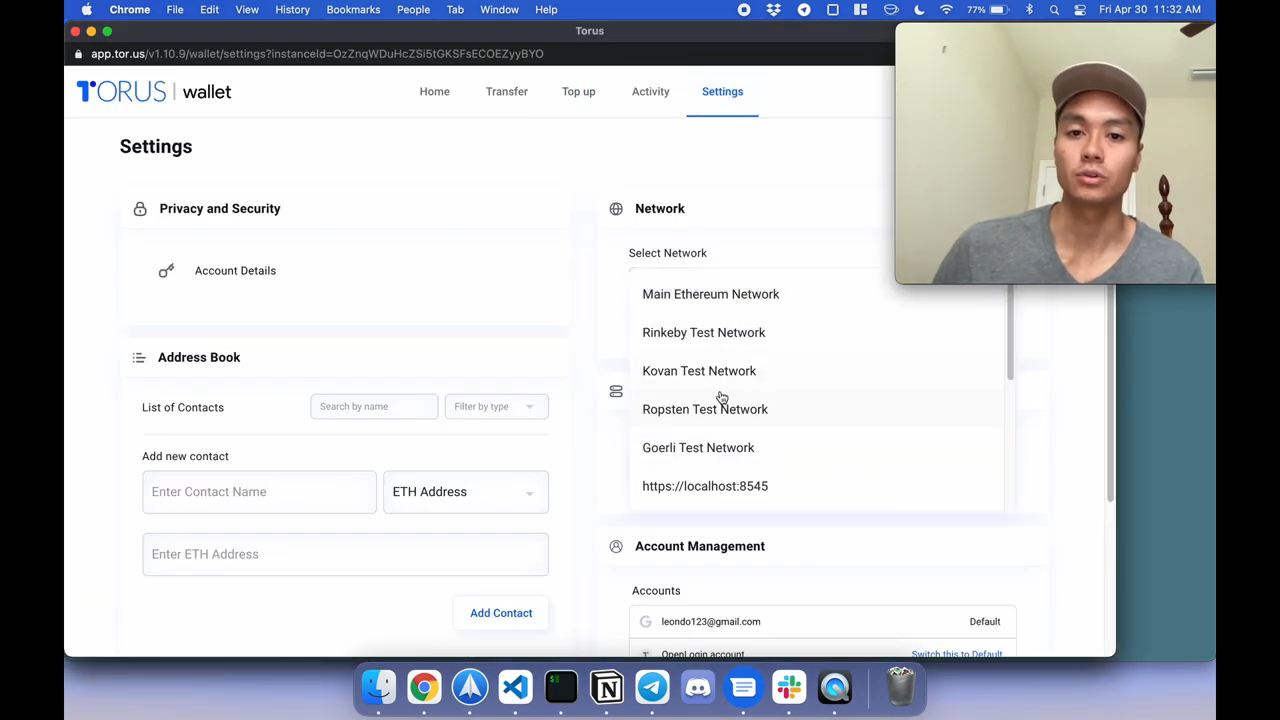
Task: Click the Do Not Disturb moon icon
Action: tap(919, 10)
